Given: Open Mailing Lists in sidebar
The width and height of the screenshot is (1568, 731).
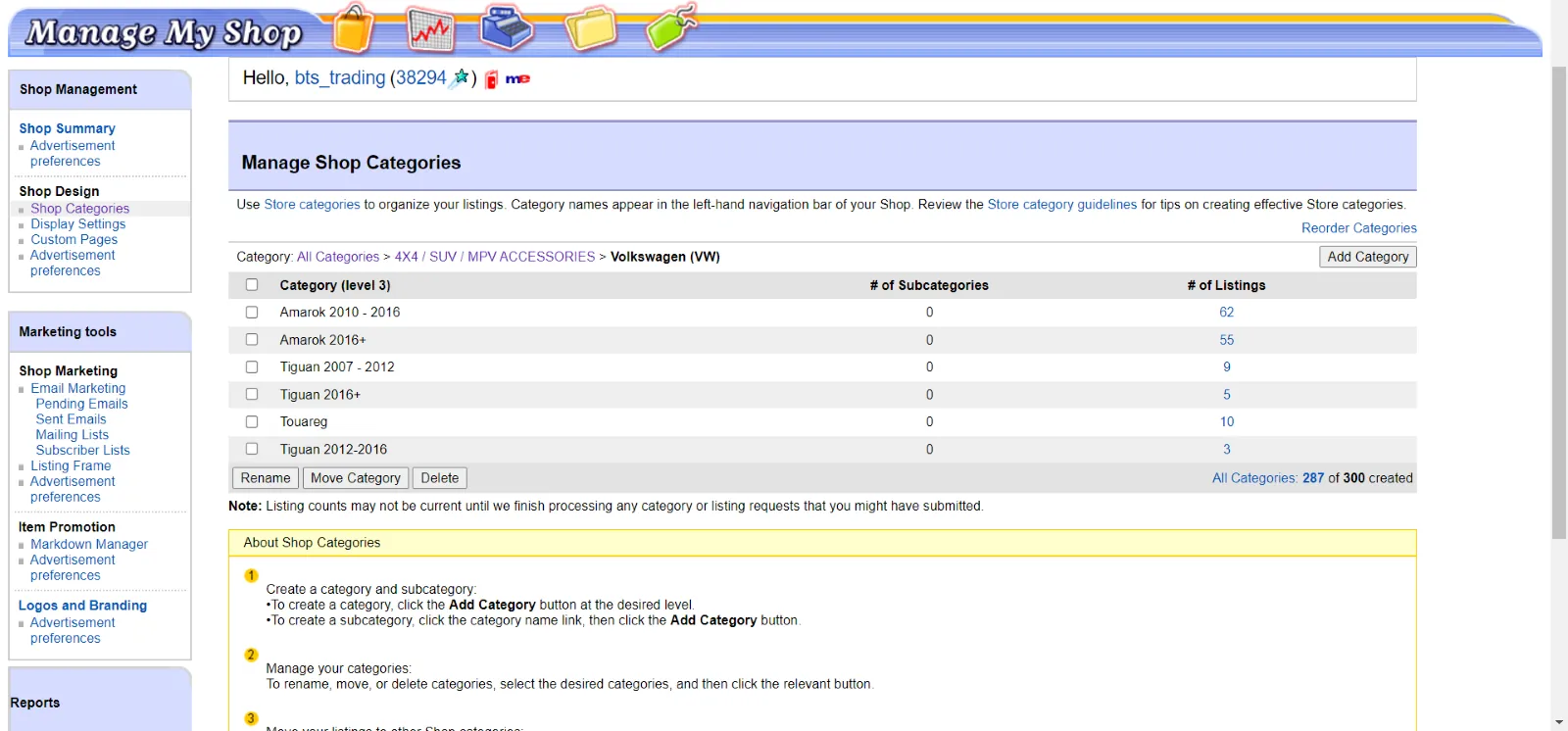Looking at the screenshot, I should (x=73, y=435).
